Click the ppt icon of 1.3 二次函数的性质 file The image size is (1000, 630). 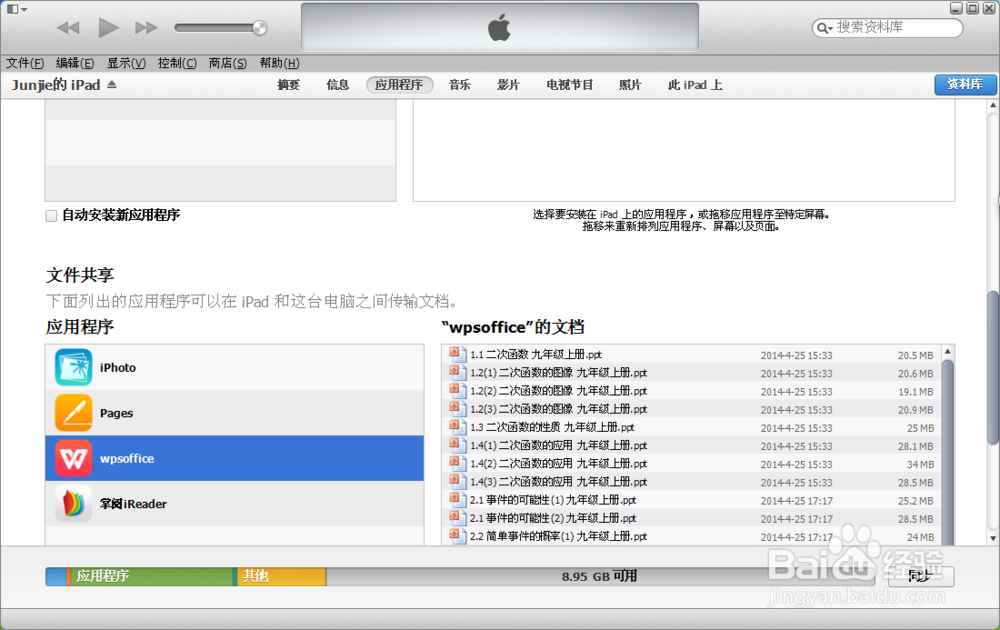[457, 426]
